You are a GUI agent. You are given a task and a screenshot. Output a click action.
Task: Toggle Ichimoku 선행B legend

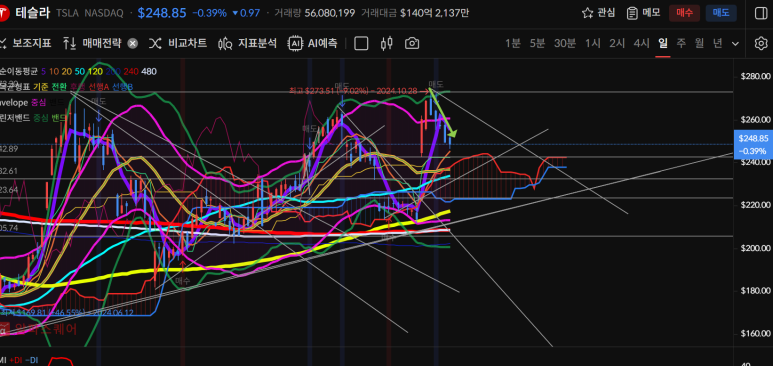[x=123, y=87]
